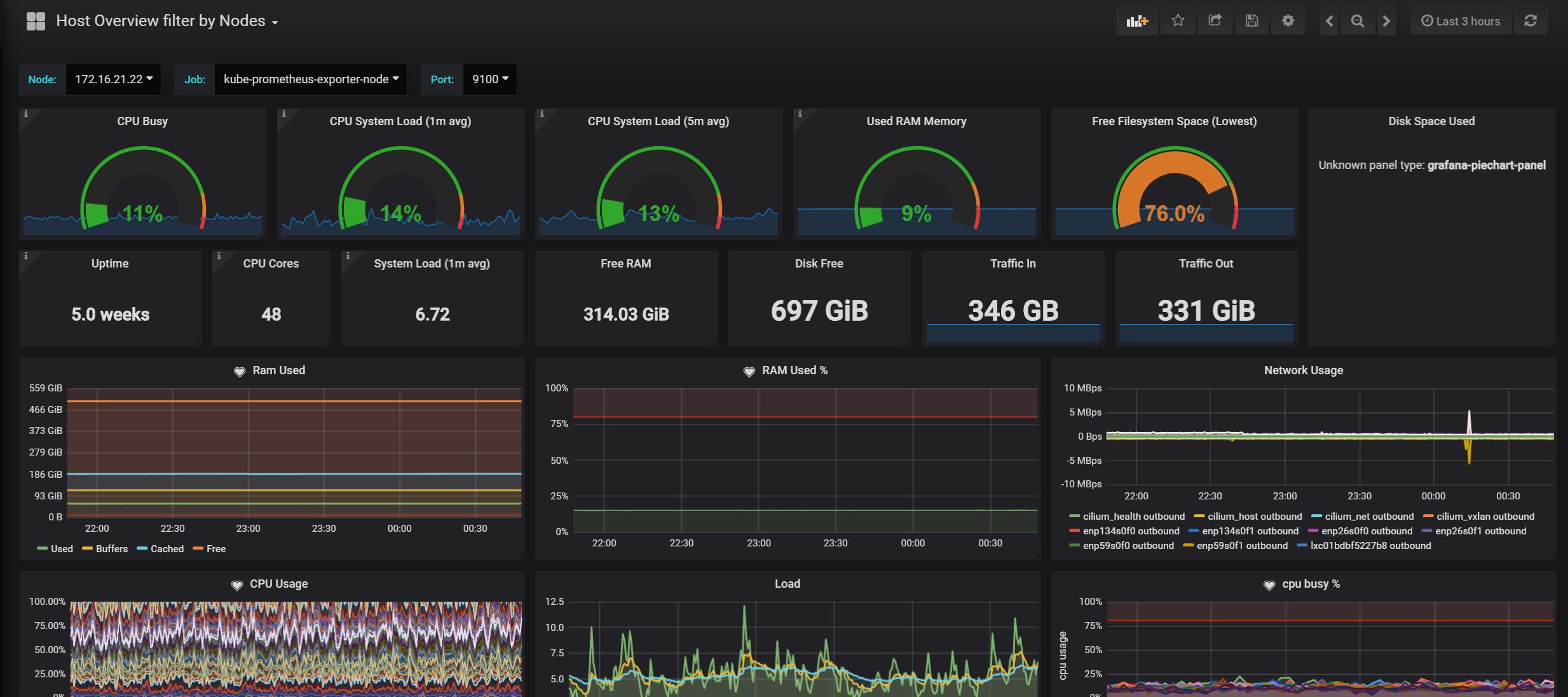Shift time range forward arrow

pyautogui.click(x=1386, y=21)
